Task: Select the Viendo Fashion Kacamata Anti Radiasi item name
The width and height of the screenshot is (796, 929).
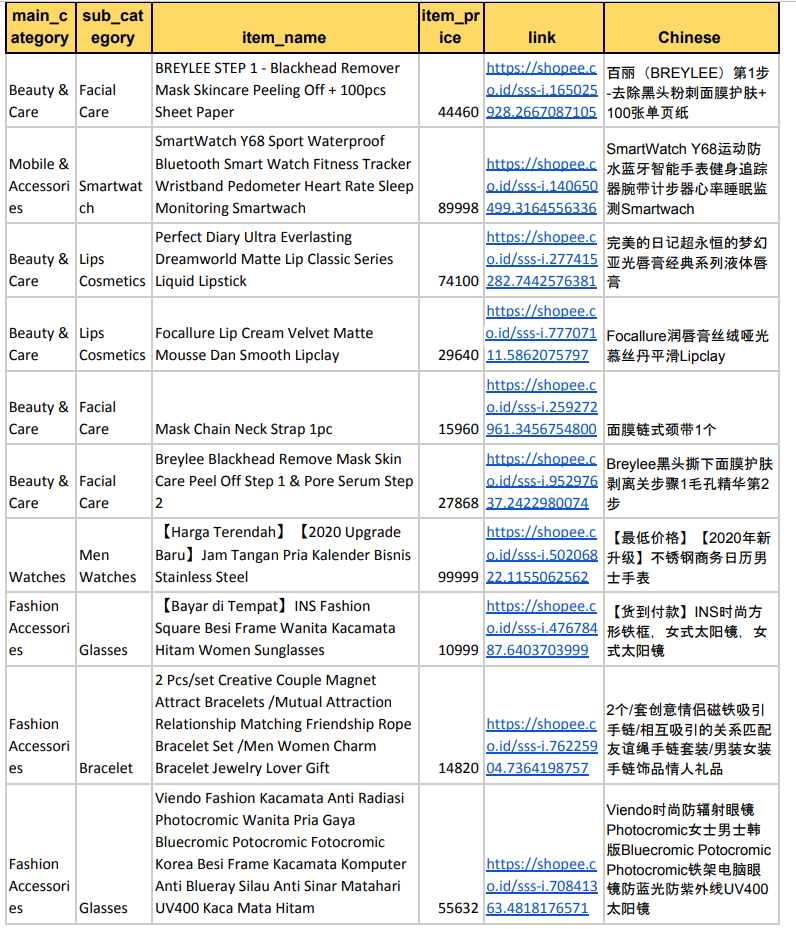Action: (285, 853)
